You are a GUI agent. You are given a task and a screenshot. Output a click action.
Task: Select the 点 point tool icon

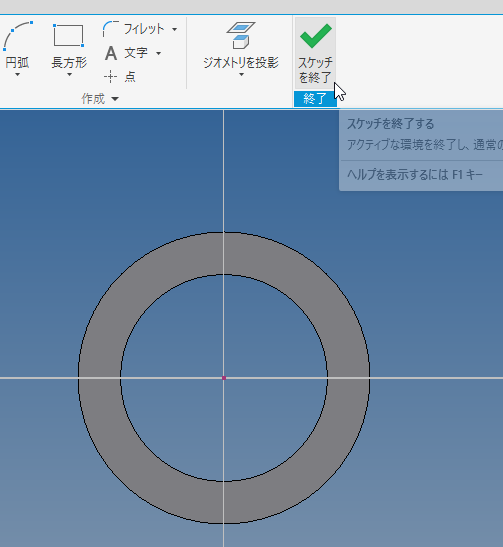(110, 76)
